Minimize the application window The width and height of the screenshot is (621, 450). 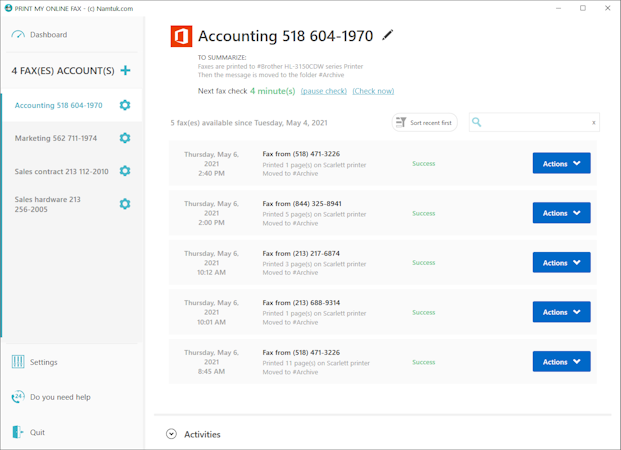pos(558,8)
